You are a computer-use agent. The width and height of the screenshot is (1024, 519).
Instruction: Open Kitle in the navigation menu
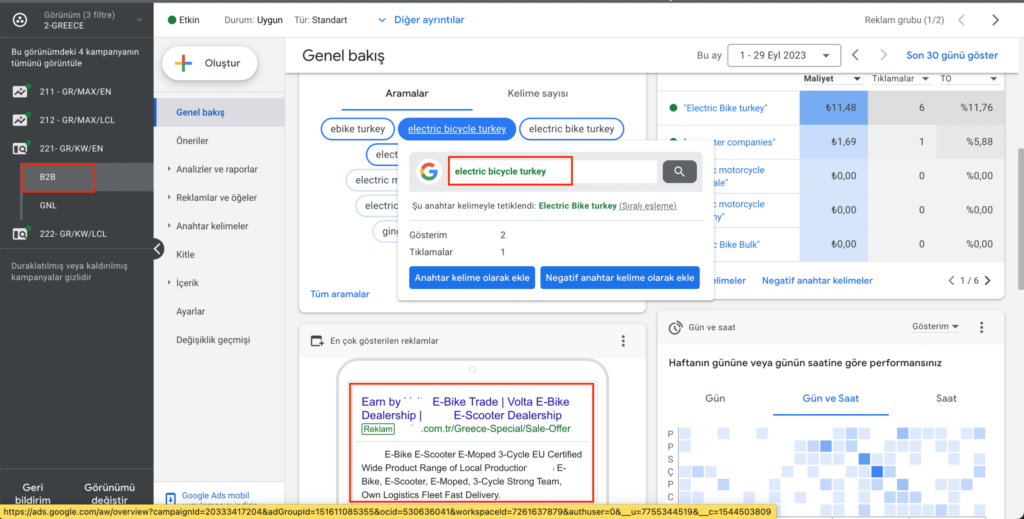(x=185, y=255)
